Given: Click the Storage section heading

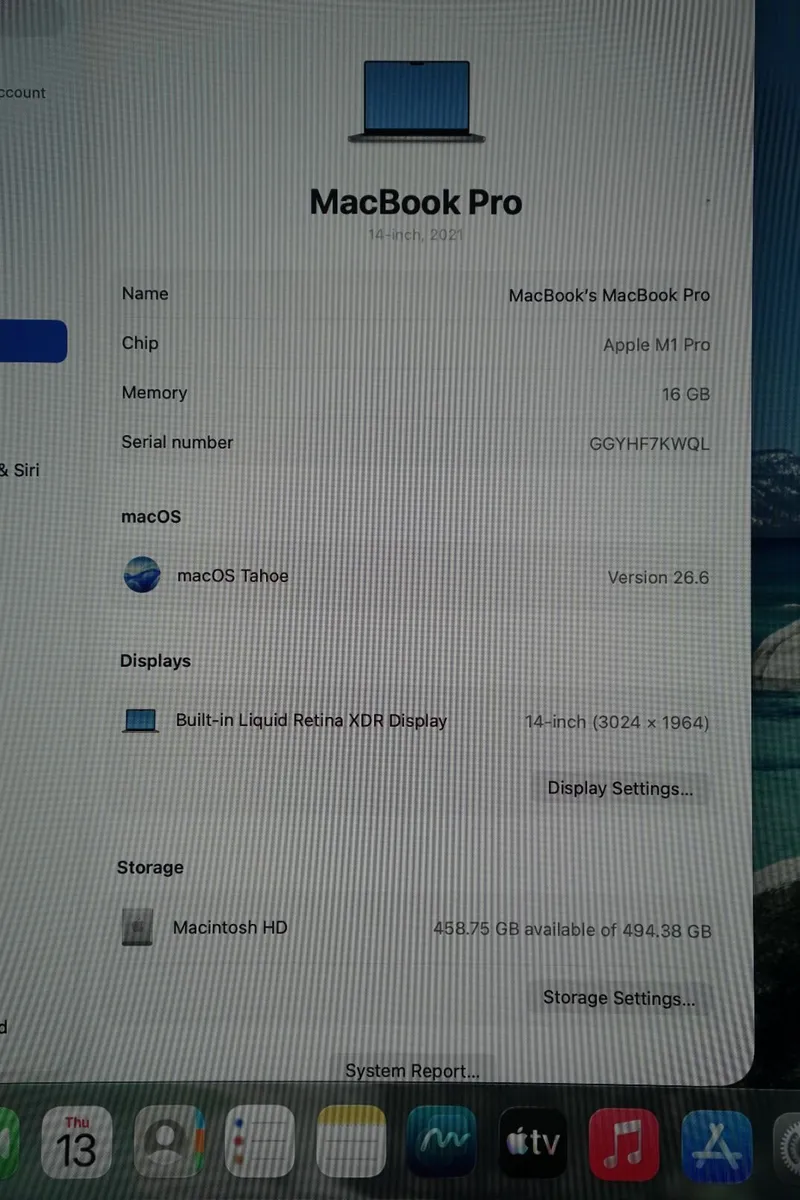Looking at the screenshot, I should point(150,868).
